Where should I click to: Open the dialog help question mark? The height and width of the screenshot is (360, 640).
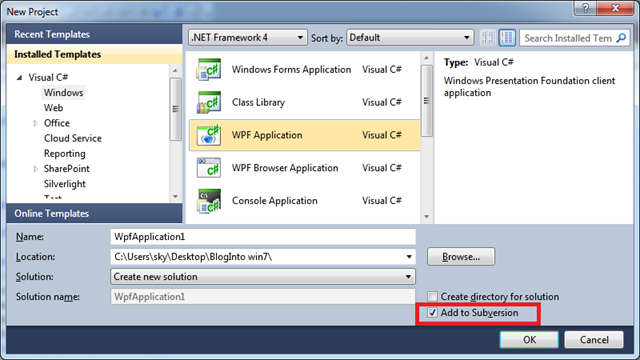tap(585, 8)
